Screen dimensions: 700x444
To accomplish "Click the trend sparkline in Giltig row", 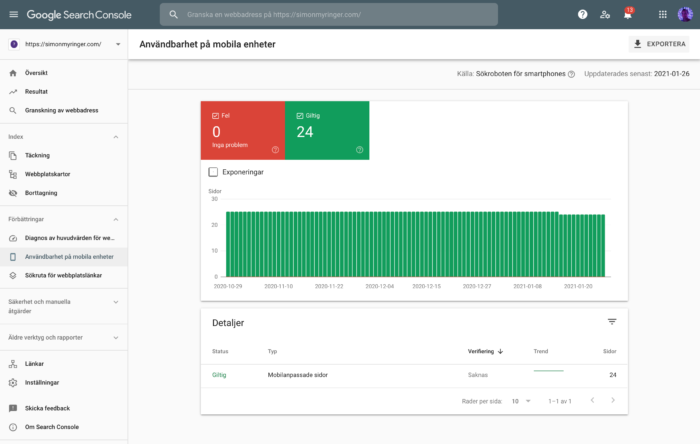I will pos(549,370).
